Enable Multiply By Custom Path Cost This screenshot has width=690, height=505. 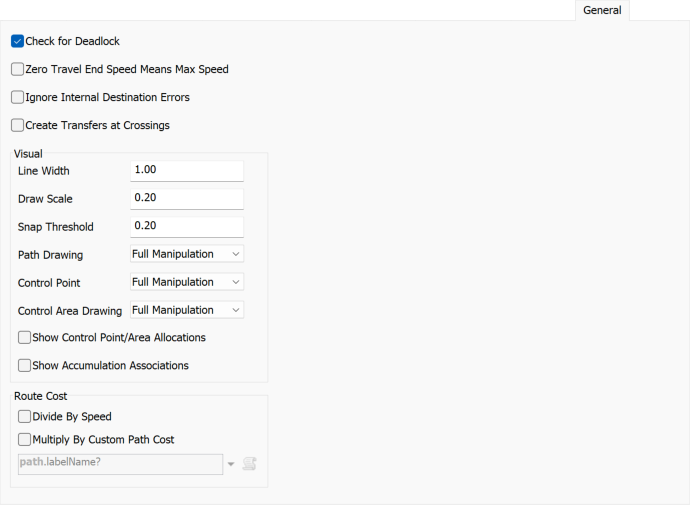click(x=25, y=439)
